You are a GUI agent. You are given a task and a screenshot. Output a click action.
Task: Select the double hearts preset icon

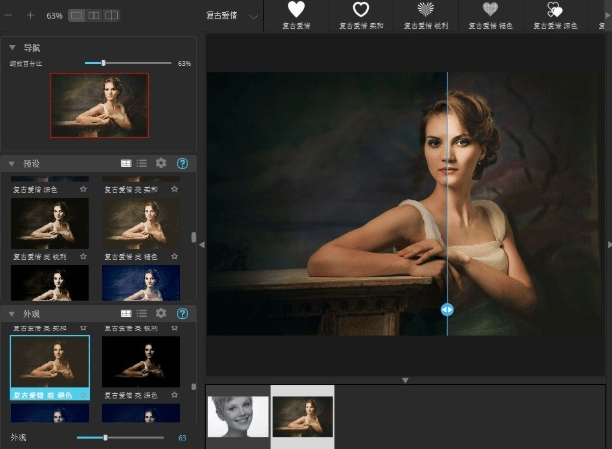pyautogui.click(x=554, y=10)
